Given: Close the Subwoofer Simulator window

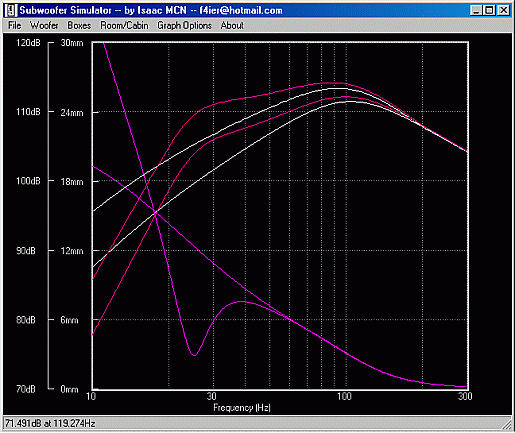Looking at the screenshot, I should tap(503, 10).
